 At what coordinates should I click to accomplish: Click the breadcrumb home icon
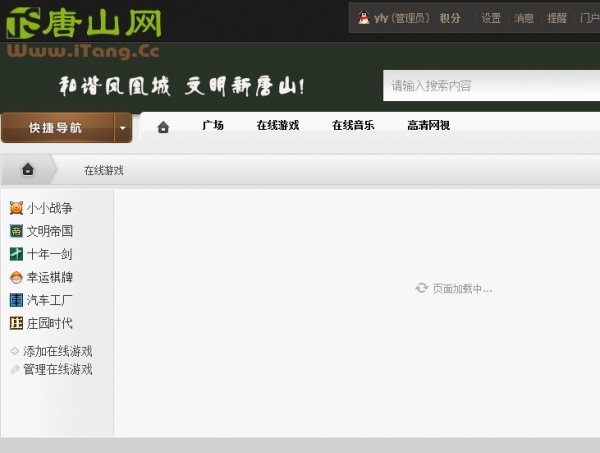pos(28,169)
